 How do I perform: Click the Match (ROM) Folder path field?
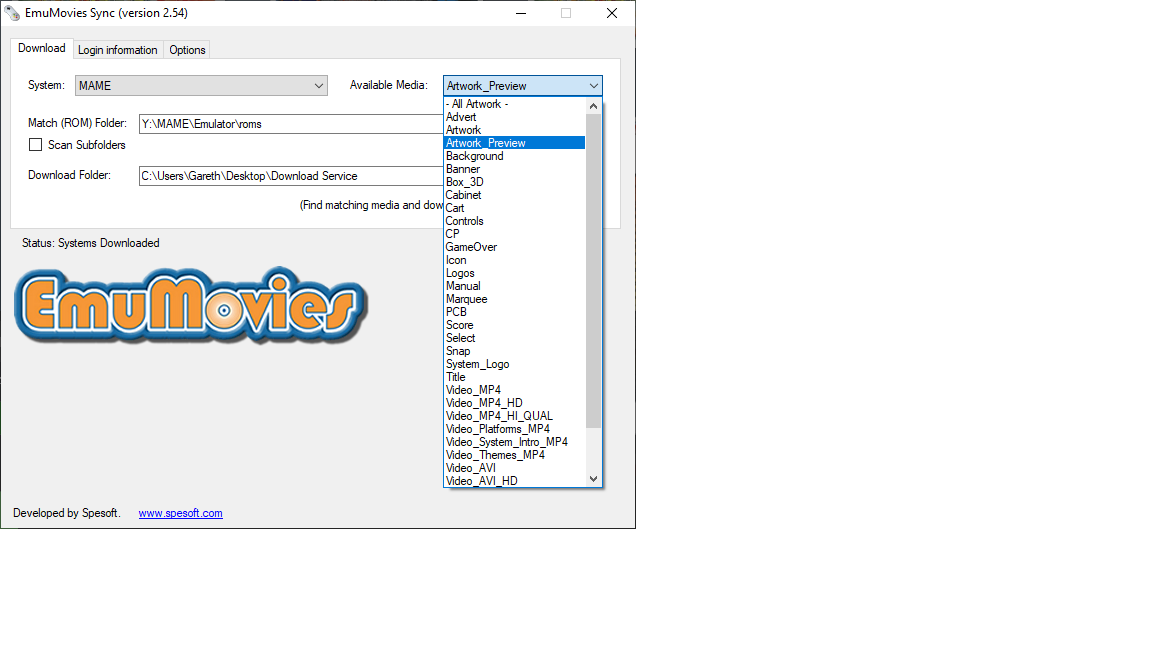tap(291, 124)
